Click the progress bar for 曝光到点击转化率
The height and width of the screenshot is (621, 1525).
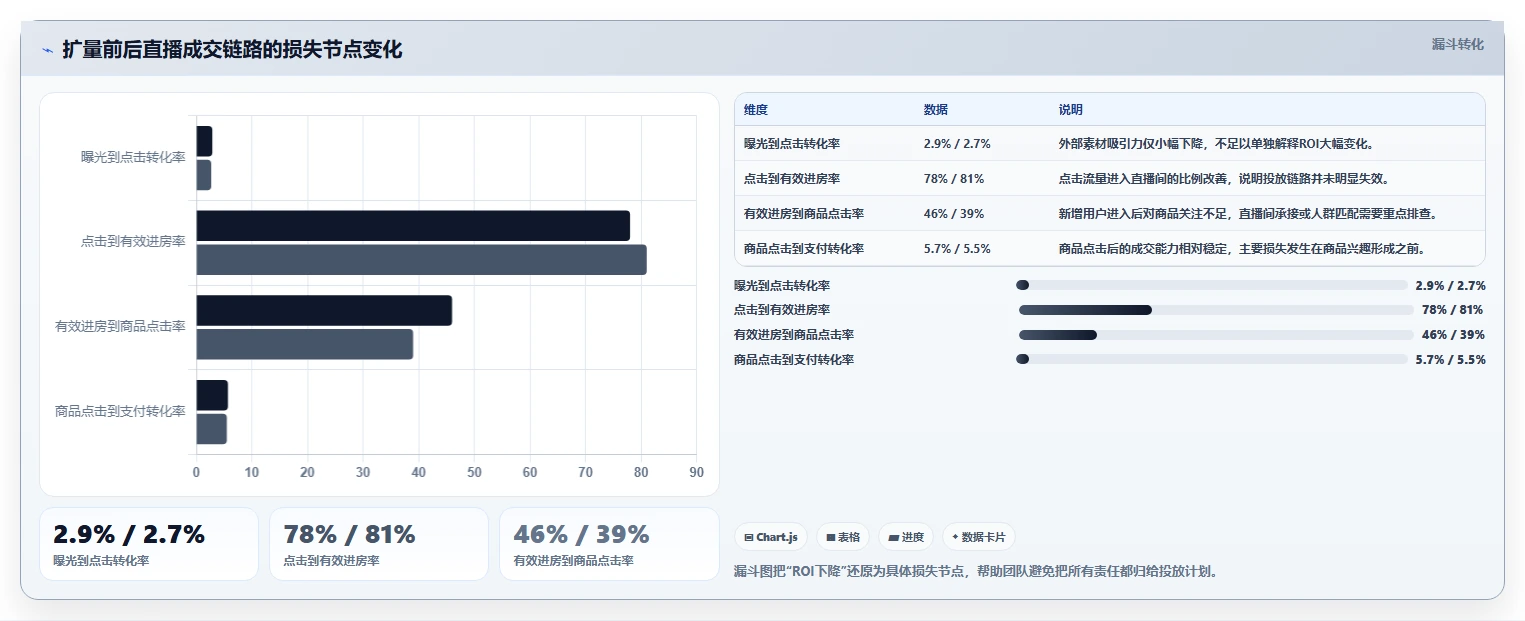tap(1211, 285)
